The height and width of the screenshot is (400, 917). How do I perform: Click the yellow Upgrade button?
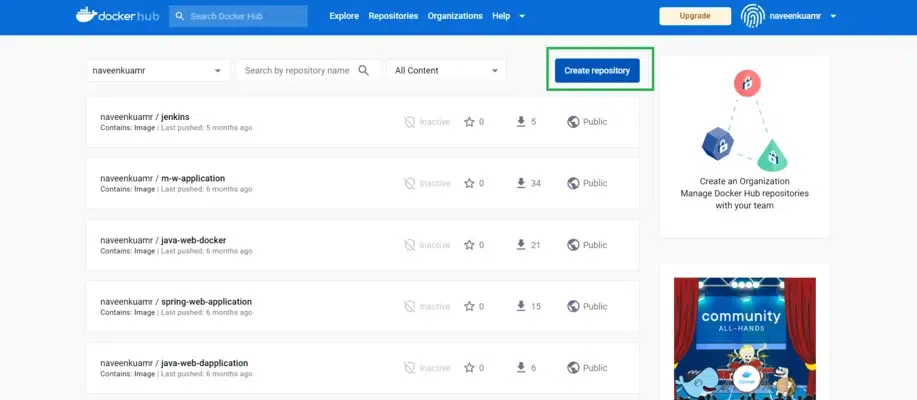694,16
